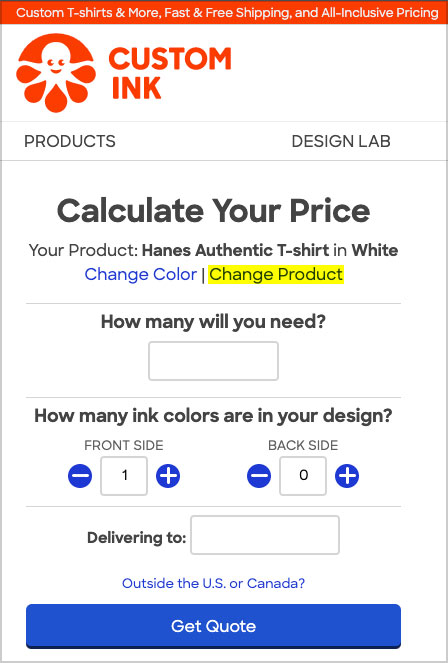Click the Get Quote button
Image resolution: width=448 pixels, height=663 pixels.
tap(213, 626)
